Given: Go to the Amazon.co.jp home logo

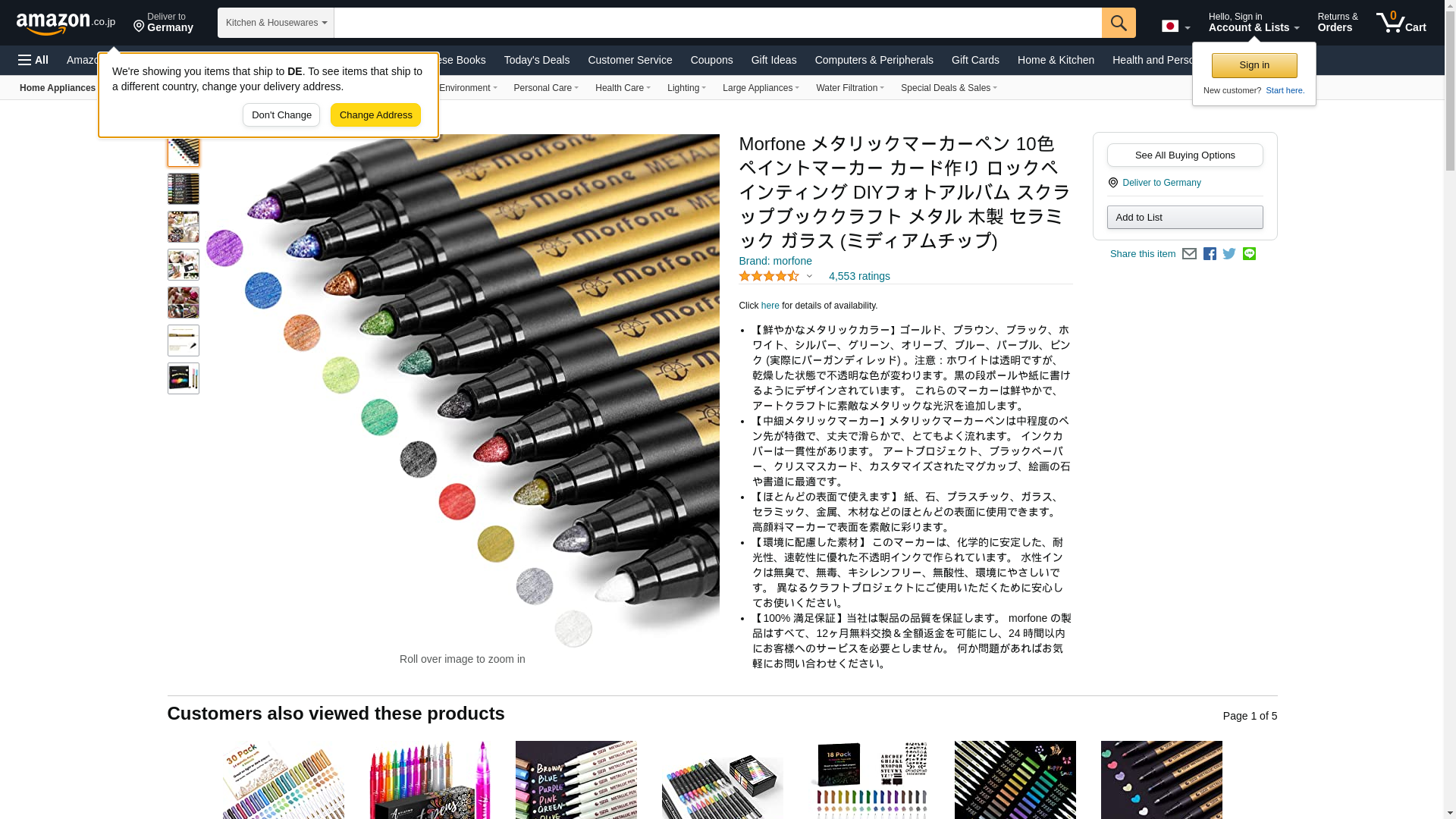Looking at the screenshot, I should [65, 24].
